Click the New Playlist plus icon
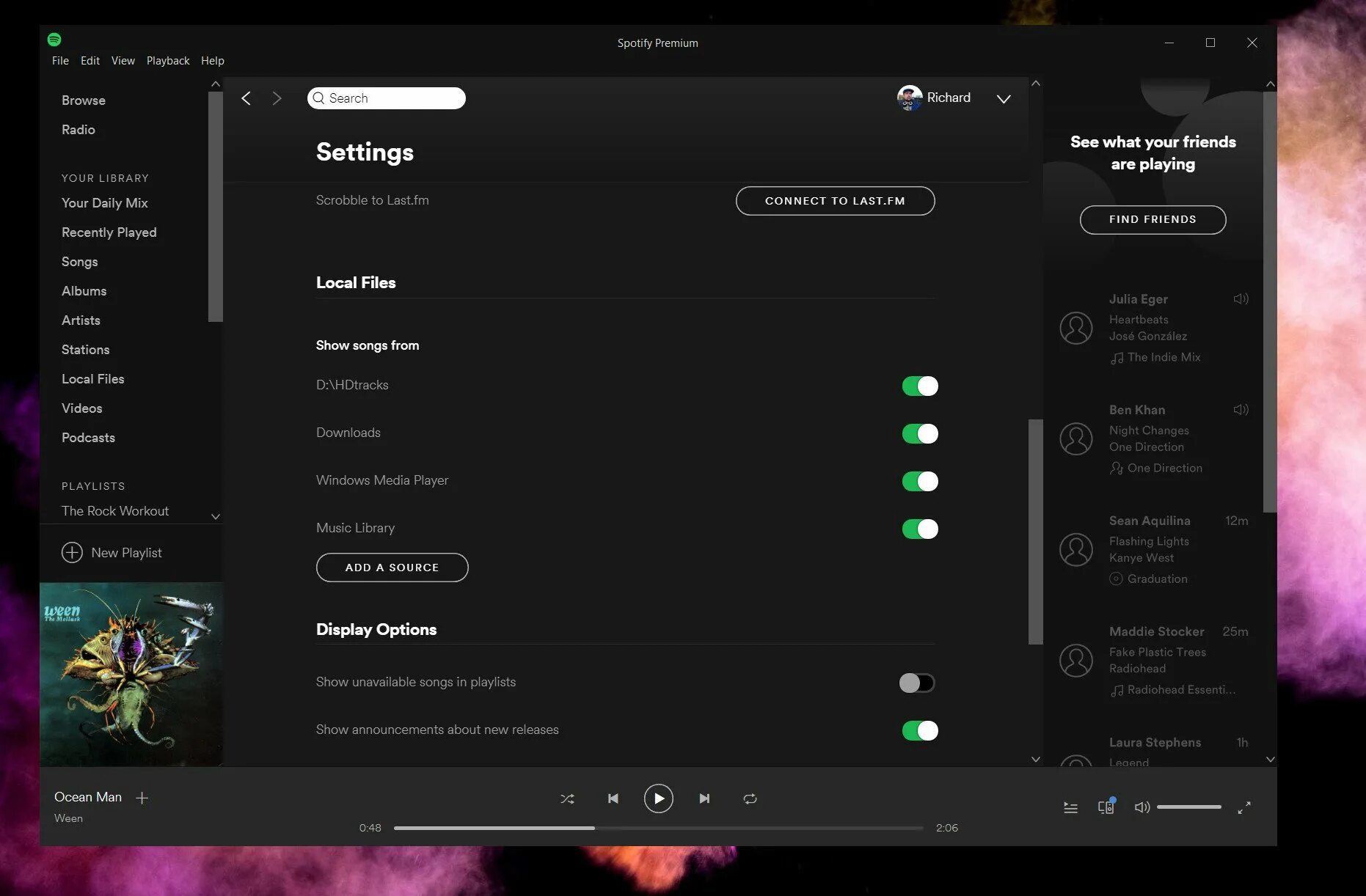This screenshot has height=896, width=1366. [72, 552]
